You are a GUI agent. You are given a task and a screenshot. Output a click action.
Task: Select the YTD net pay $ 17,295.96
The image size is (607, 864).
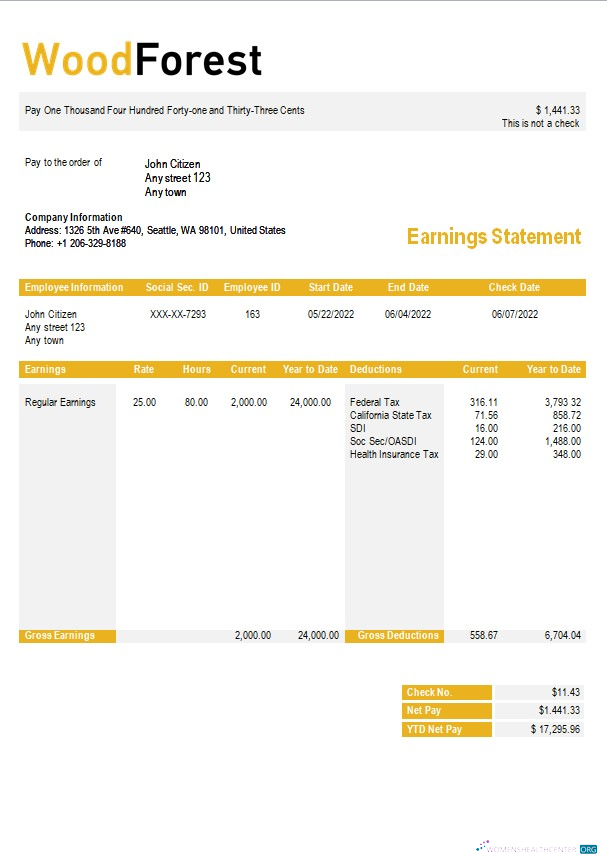click(x=555, y=729)
